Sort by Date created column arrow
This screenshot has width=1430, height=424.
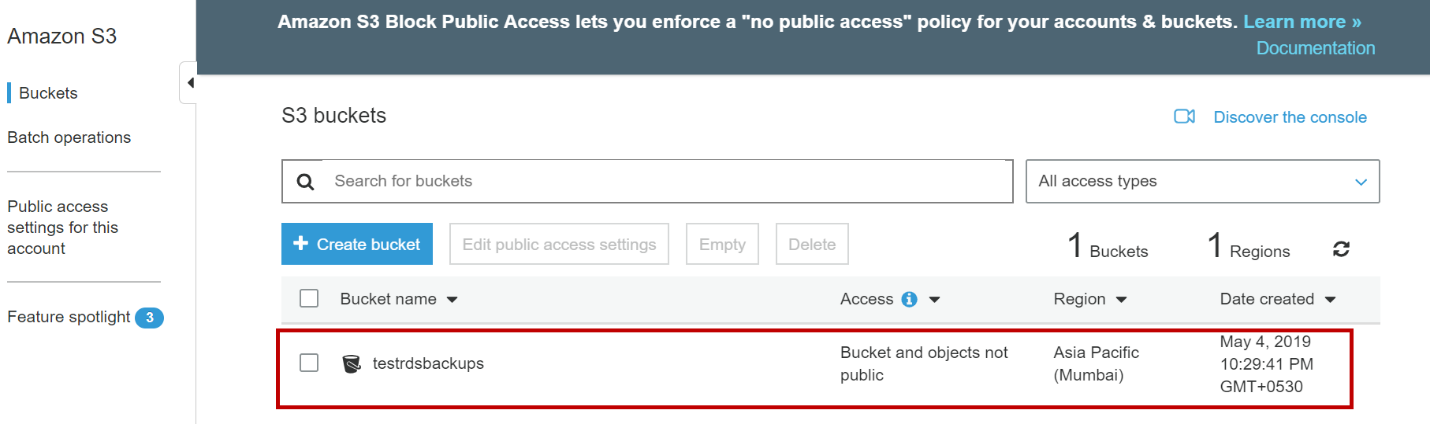pos(1330,300)
